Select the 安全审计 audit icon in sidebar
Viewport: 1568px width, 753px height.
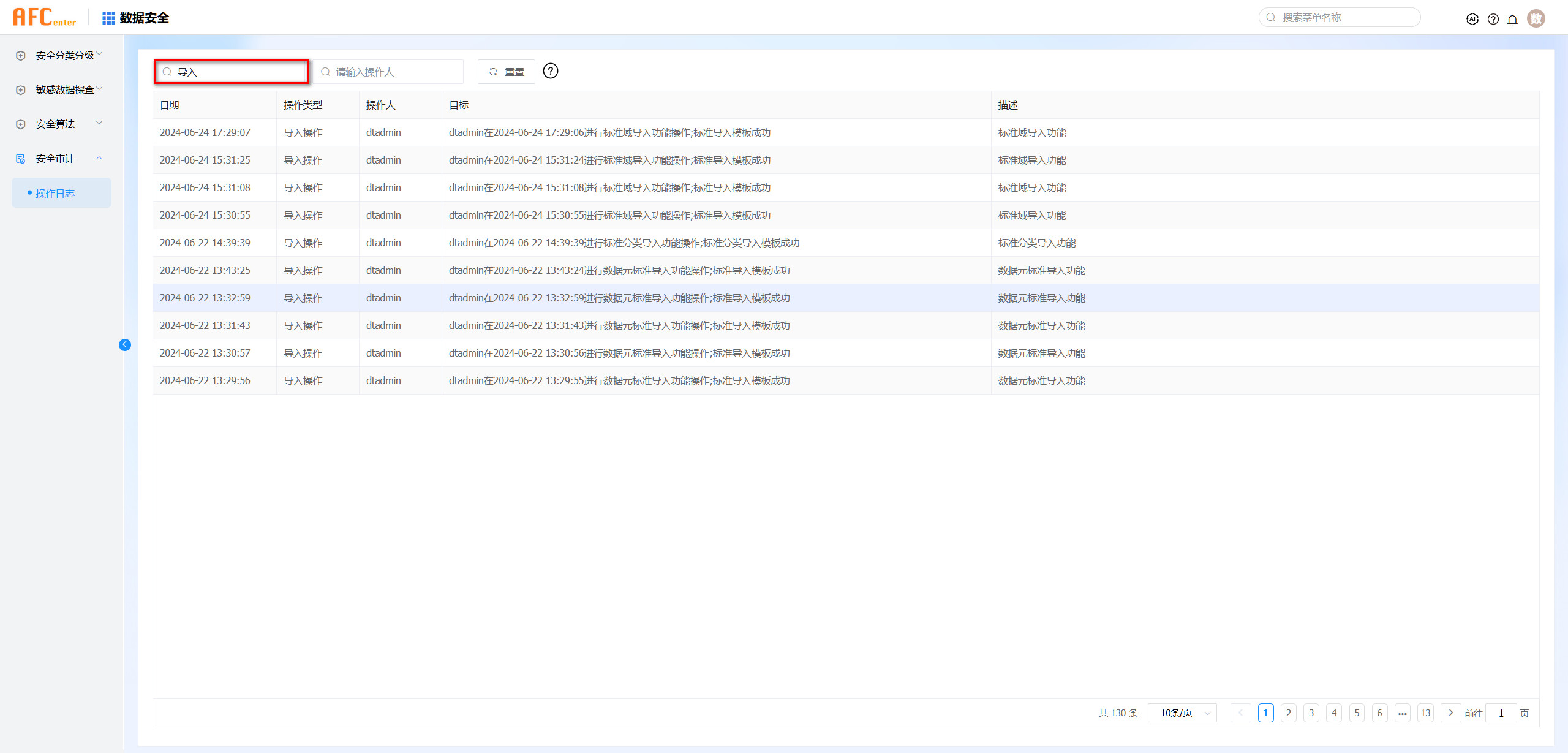pyautogui.click(x=20, y=158)
